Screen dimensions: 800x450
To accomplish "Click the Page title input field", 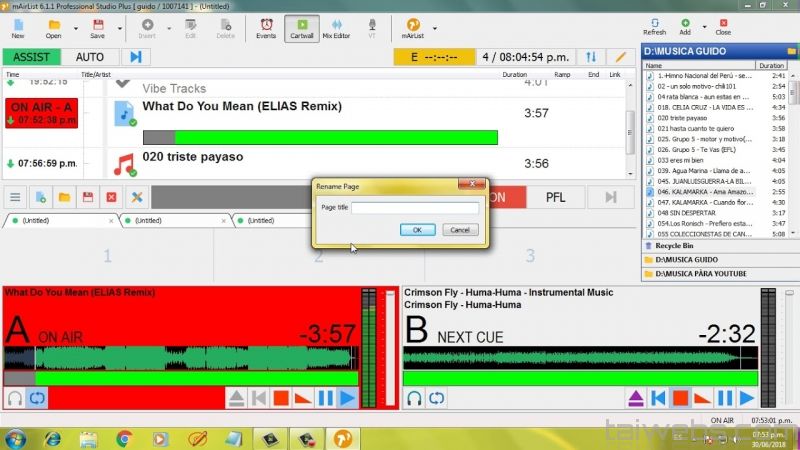I will click(x=415, y=208).
